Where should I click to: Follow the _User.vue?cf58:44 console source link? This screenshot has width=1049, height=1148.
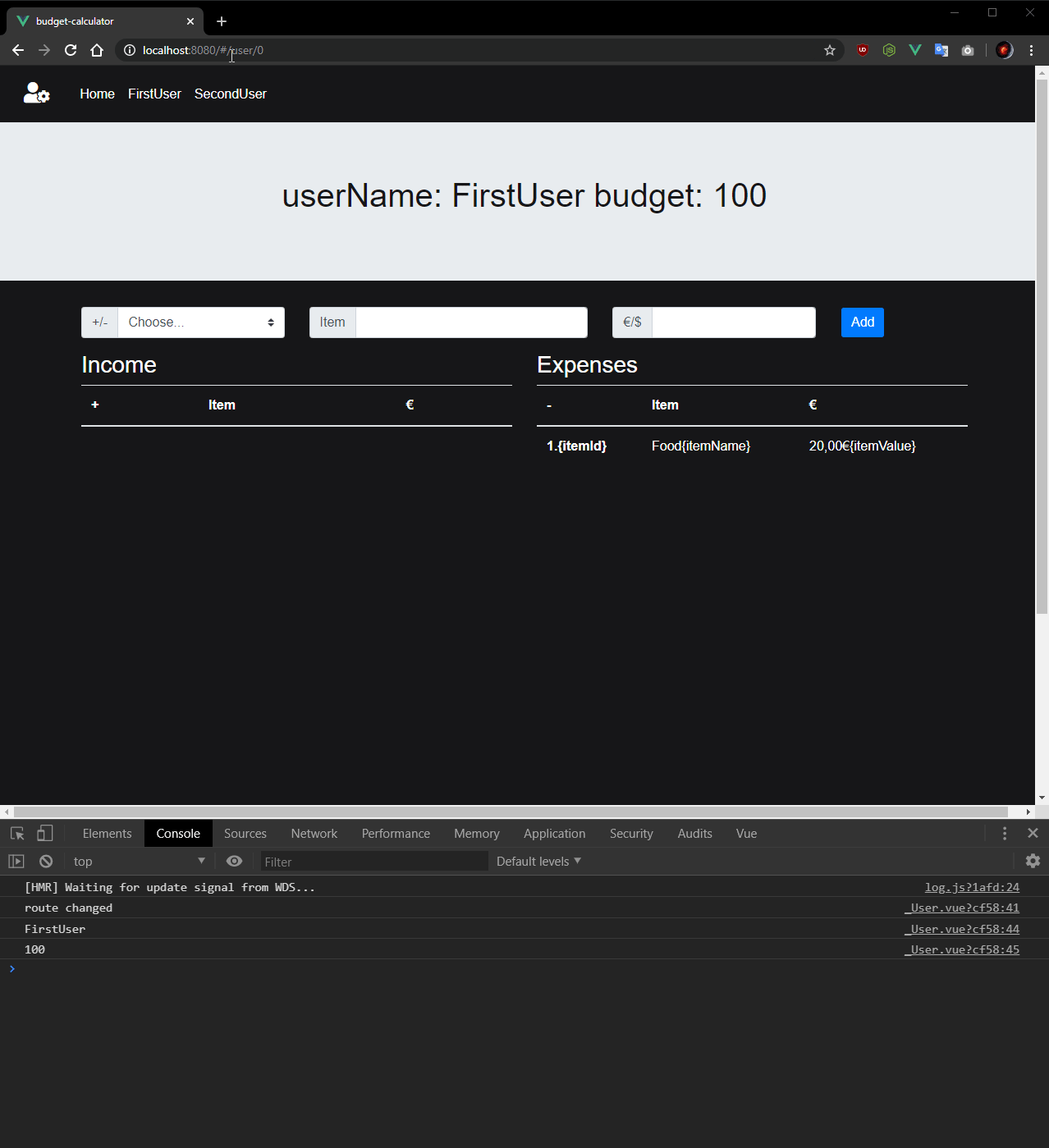coord(962,928)
